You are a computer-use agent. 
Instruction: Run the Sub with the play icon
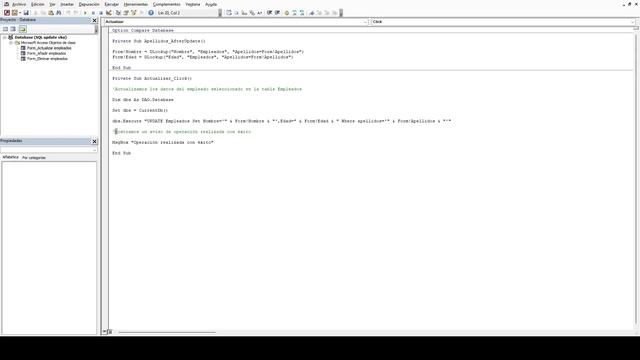85,13
